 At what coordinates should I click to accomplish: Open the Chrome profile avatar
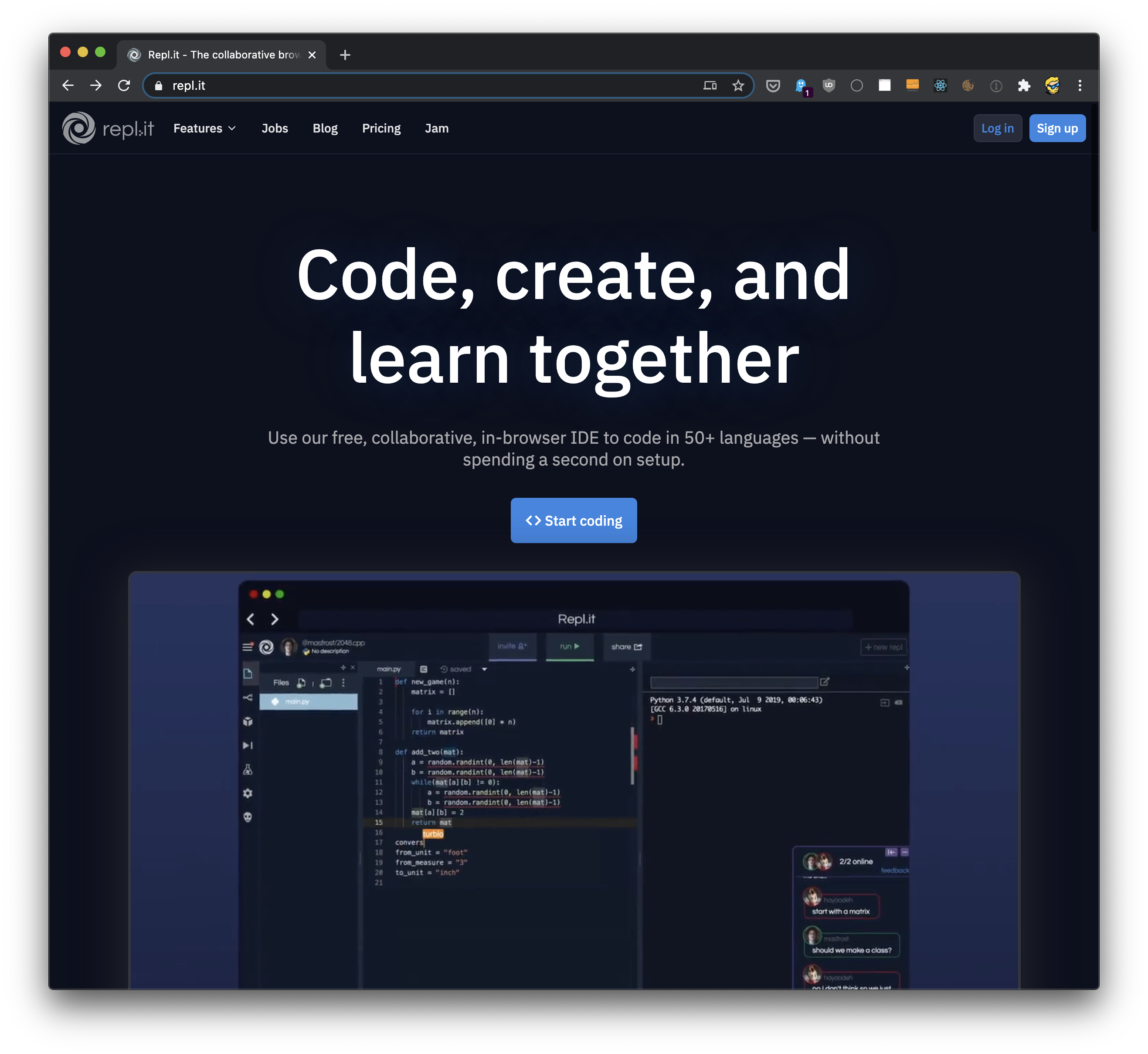1052,85
